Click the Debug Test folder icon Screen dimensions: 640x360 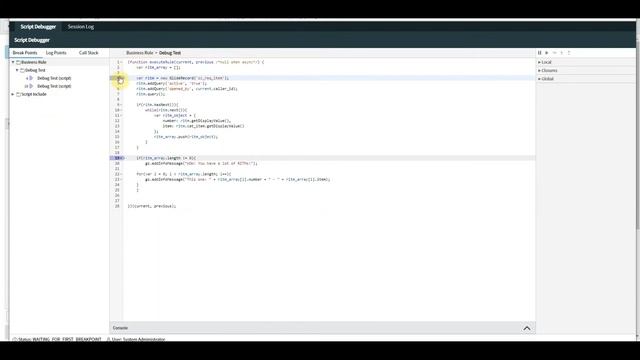click(22, 70)
